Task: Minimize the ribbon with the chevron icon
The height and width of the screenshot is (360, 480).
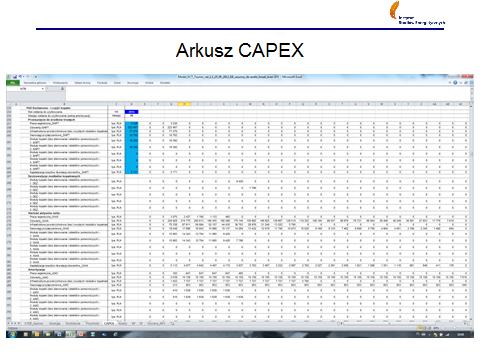Action: tap(450, 82)
